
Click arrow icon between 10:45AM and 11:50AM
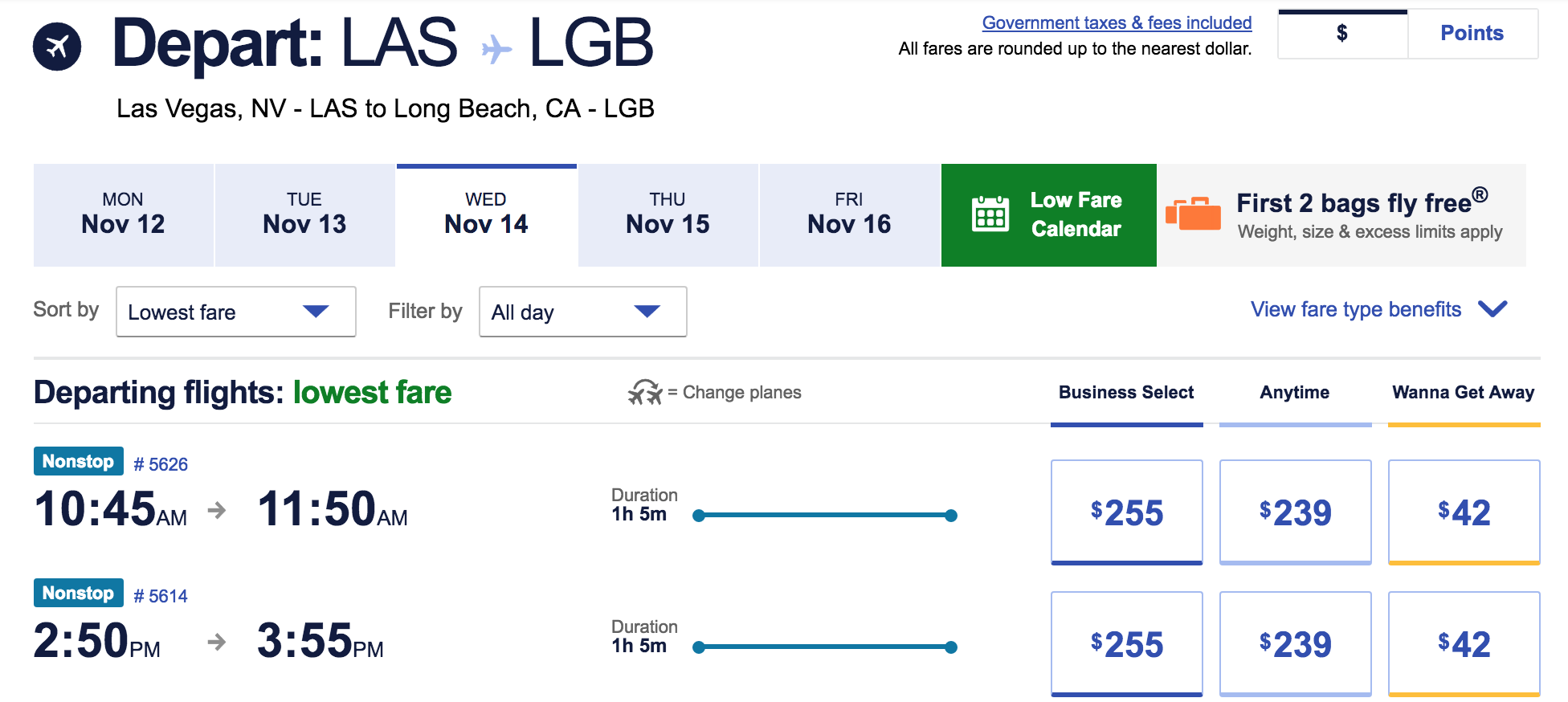coord(217,510)
